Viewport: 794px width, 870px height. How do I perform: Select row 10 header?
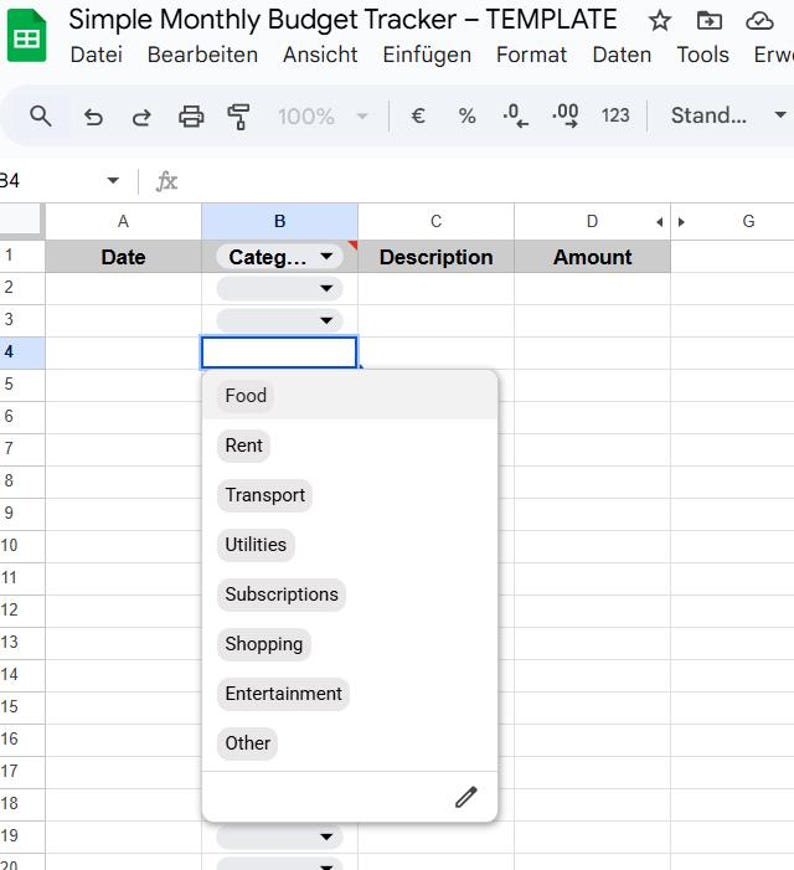click(22, 546)
